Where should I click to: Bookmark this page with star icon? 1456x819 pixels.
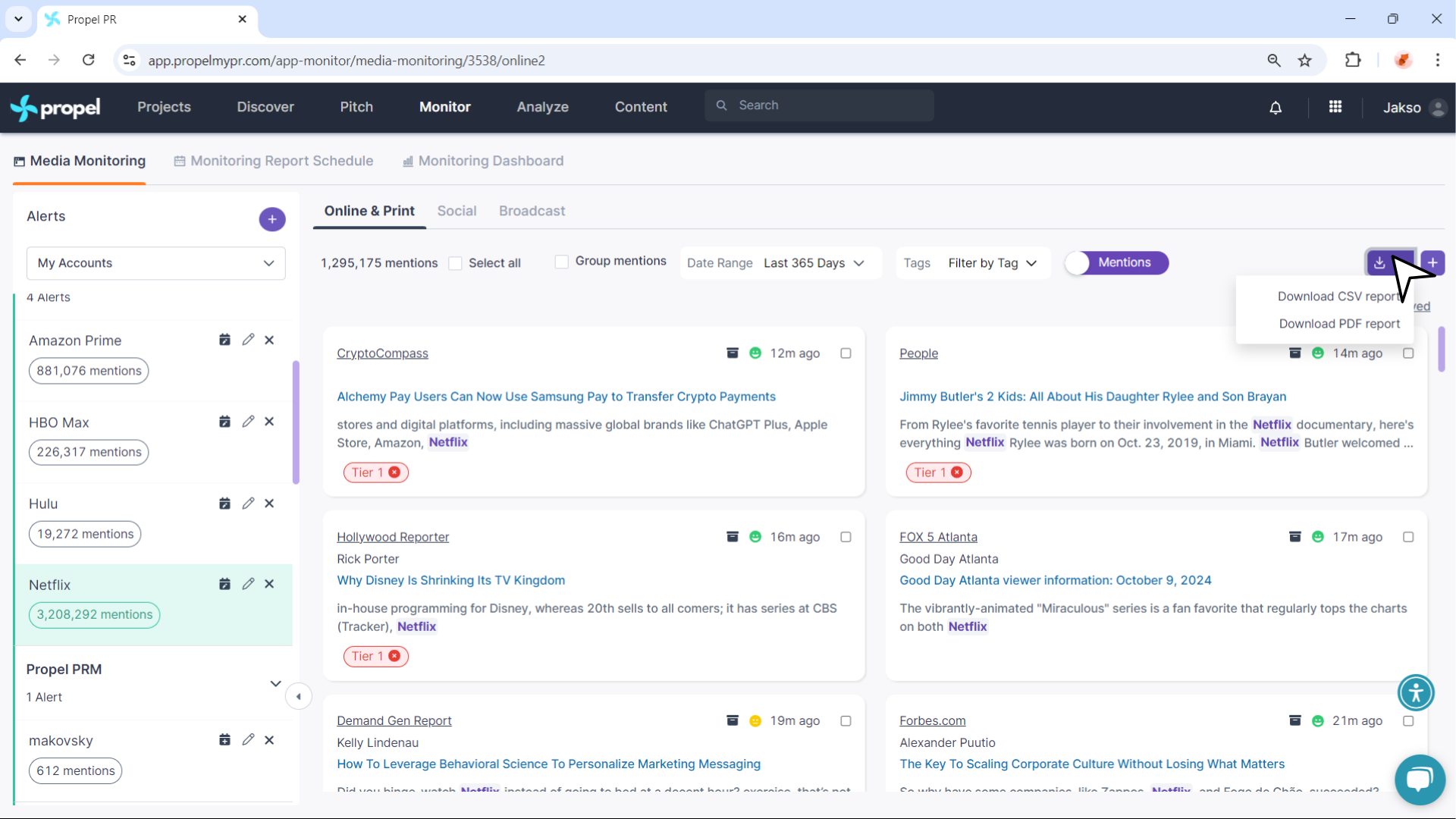(x=1304, y=60)
